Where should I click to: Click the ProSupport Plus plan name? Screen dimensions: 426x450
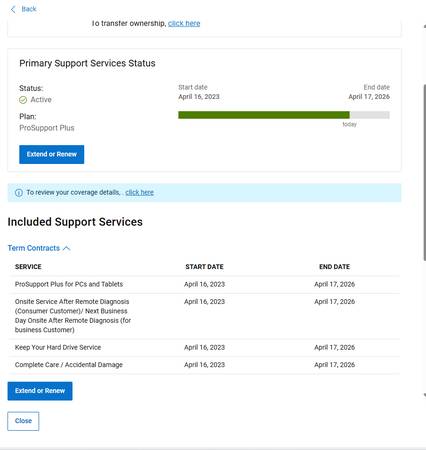[x=47, y=128]
